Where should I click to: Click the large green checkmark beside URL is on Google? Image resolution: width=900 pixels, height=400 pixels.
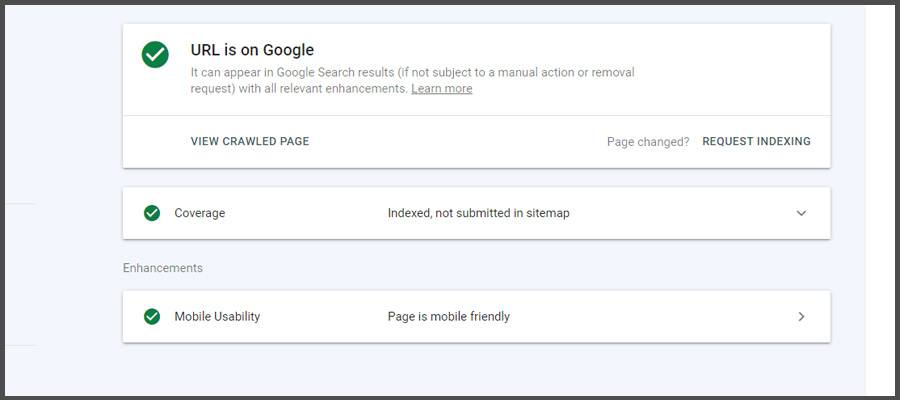pyautogui.click(x=155, y=55)
